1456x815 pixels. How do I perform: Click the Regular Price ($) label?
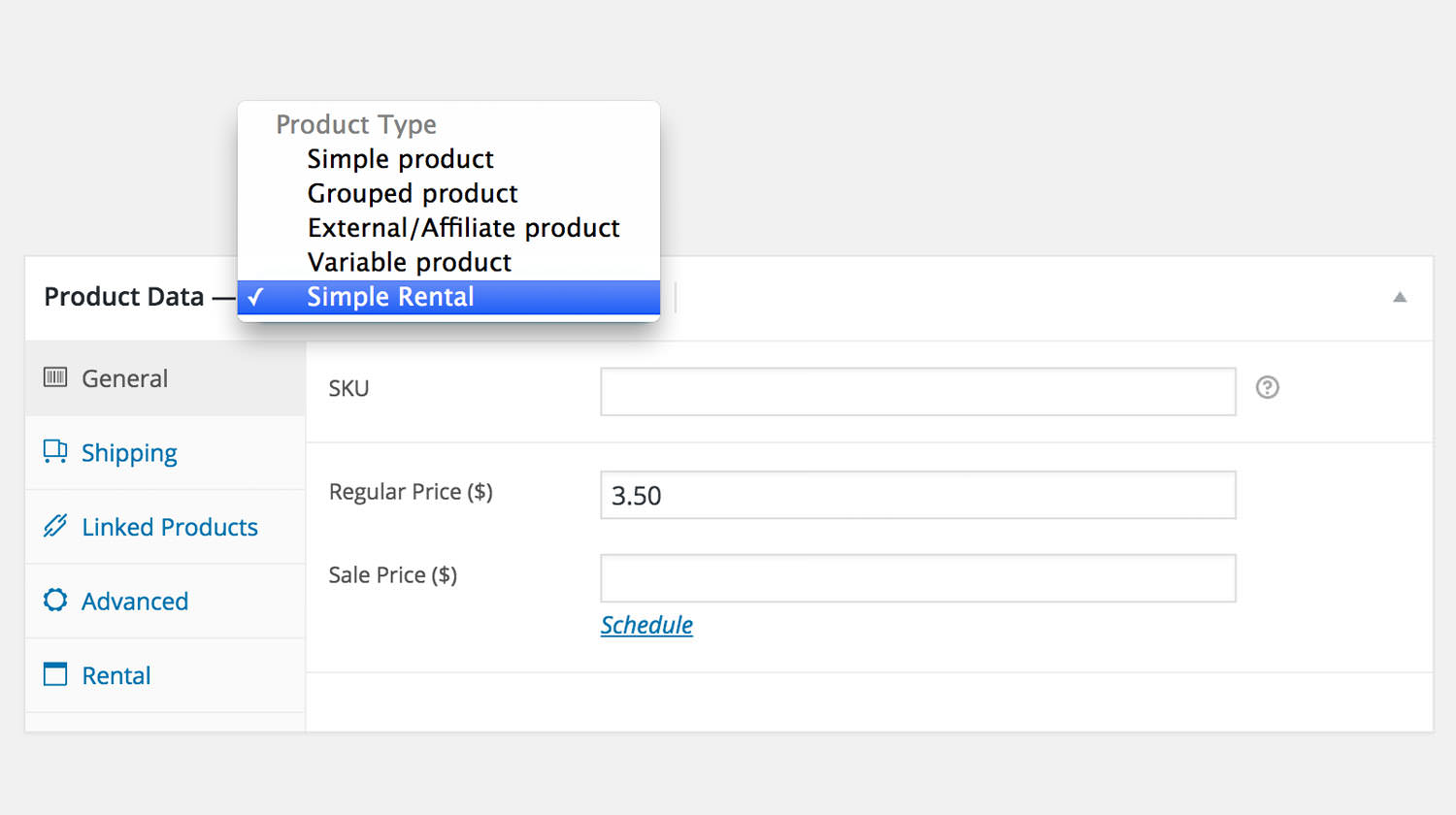[x=411, y=492]
